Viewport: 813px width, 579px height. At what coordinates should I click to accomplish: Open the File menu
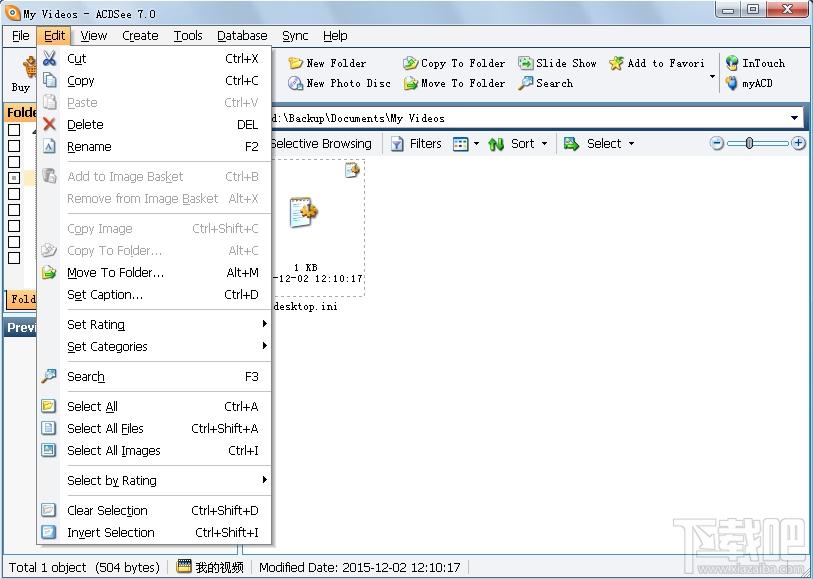coord(21,36)
